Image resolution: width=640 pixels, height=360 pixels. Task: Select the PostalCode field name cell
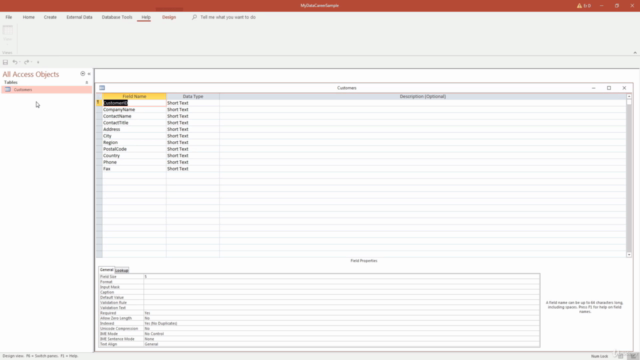click(134, 149)
